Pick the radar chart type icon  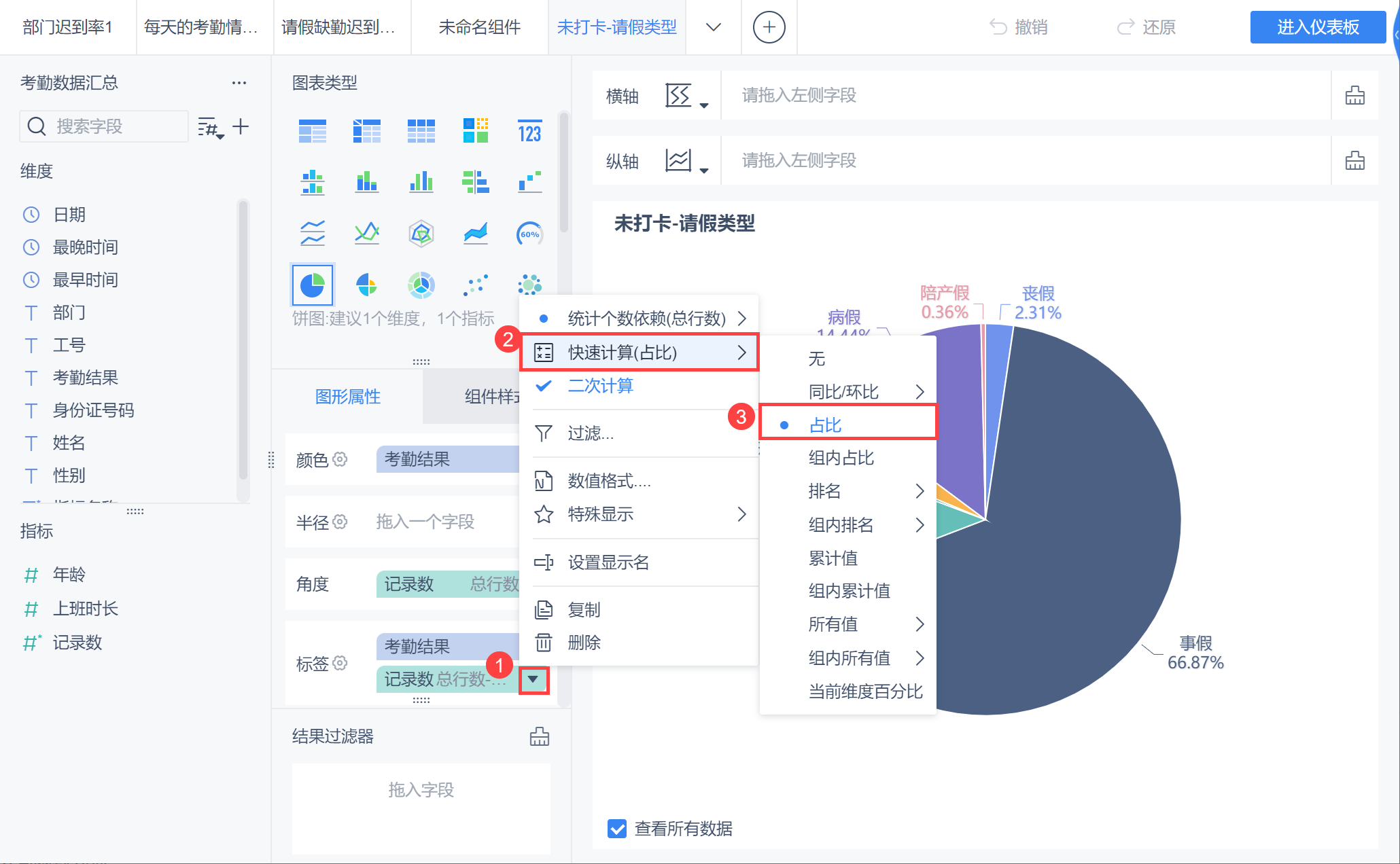421,234
